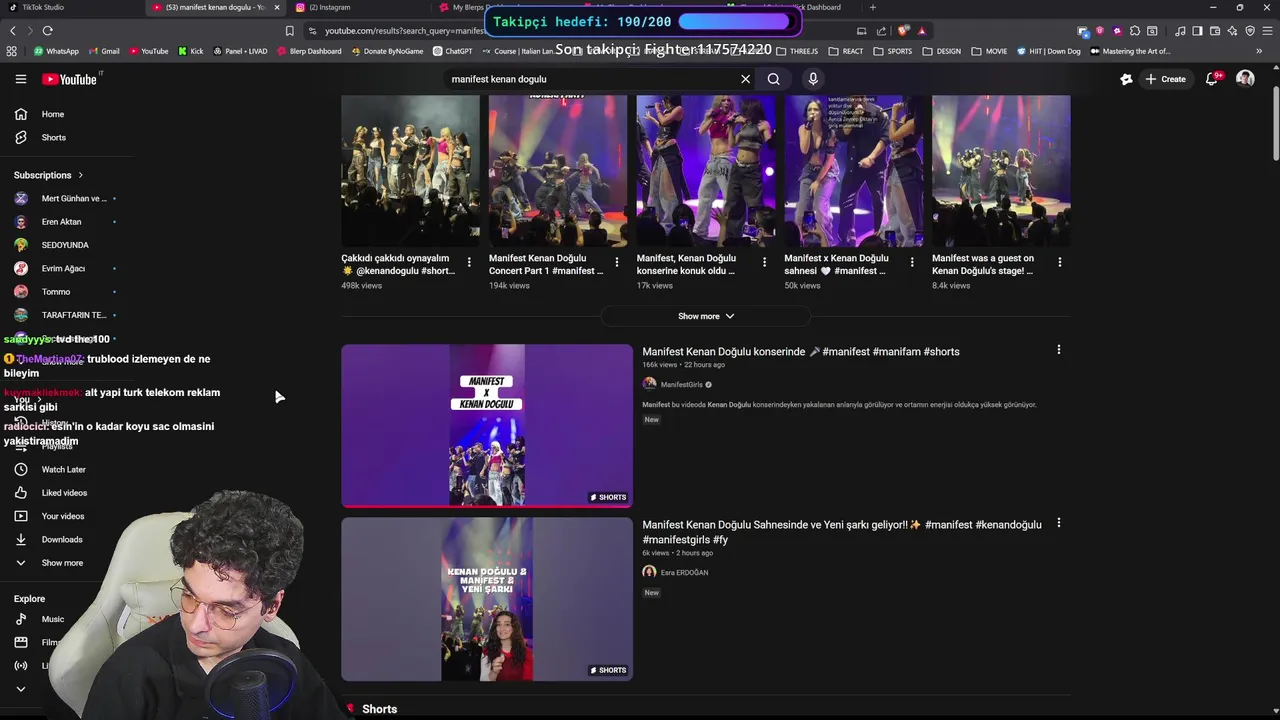Open Downloads in sidebar
This screenshot has height=720, width=1280.
click(62, 540)
